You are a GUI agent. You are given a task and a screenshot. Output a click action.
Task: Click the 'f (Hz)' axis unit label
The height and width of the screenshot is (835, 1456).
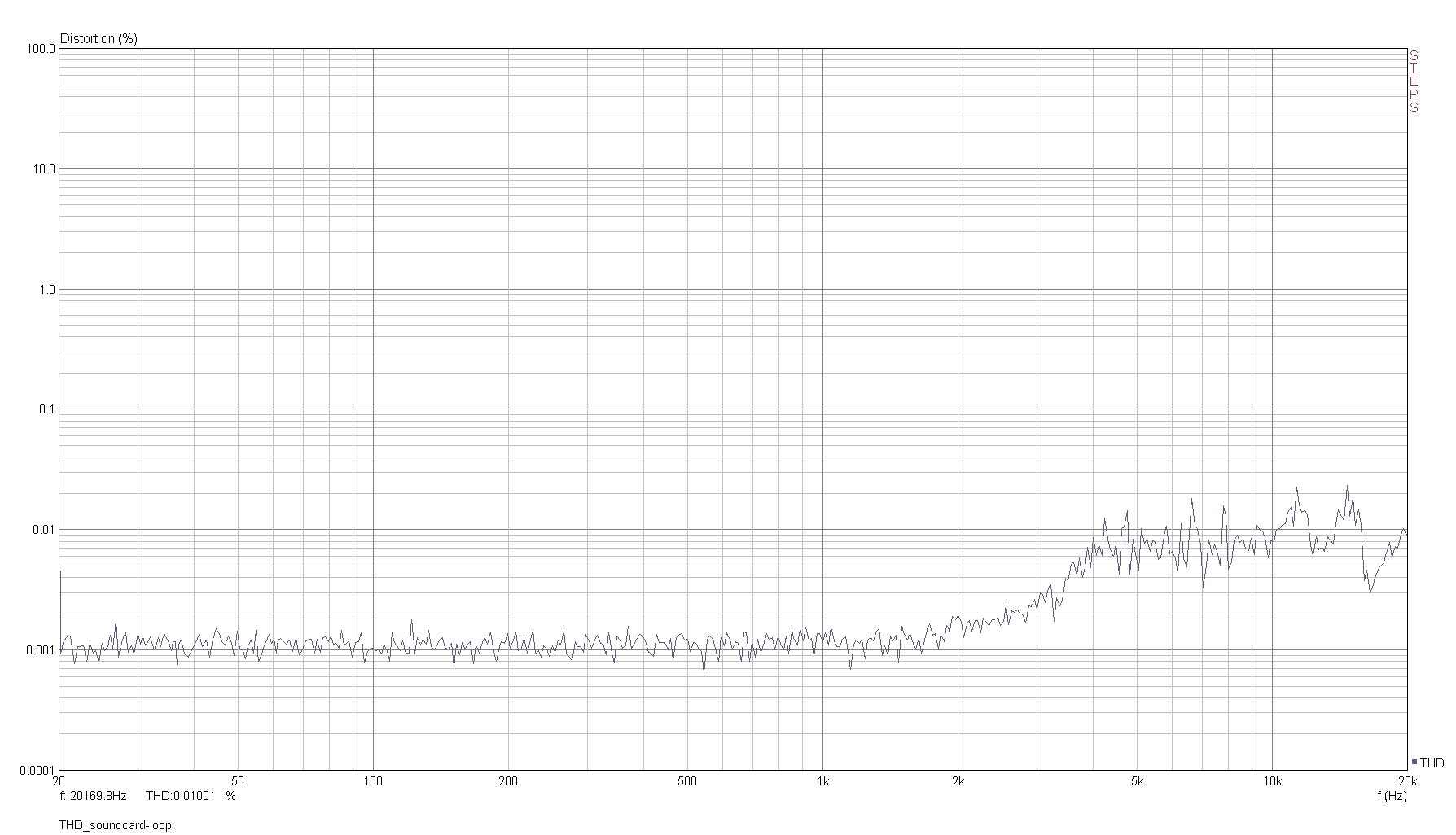click(x=1392, y=796)
